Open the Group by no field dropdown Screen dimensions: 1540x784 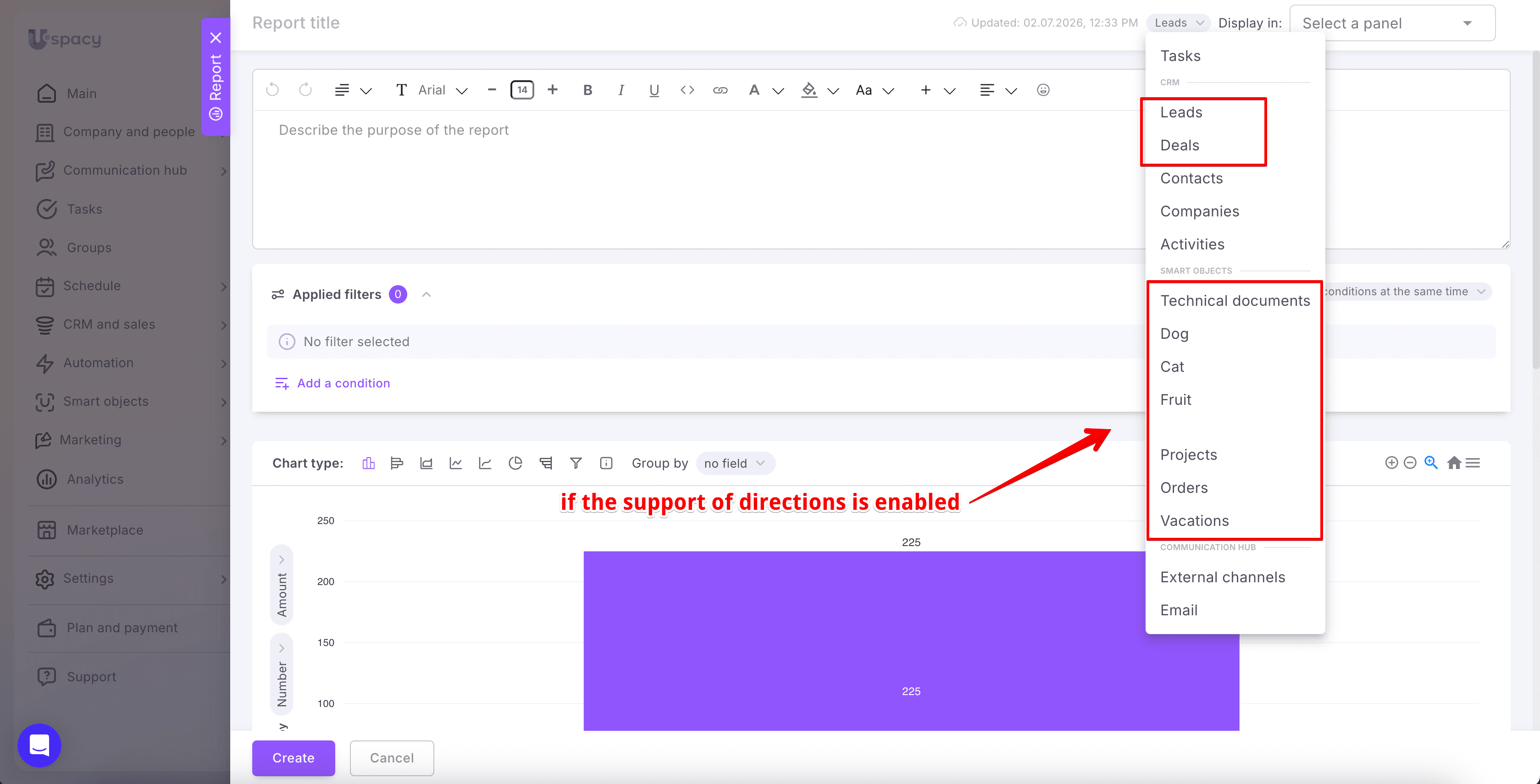click(735, 463)
